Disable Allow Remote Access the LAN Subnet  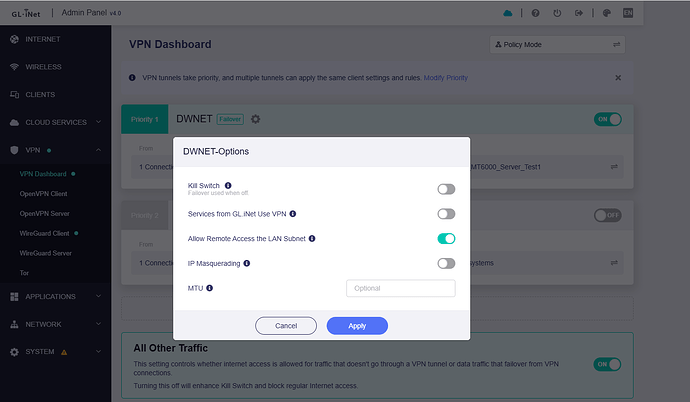pos(446,238)
